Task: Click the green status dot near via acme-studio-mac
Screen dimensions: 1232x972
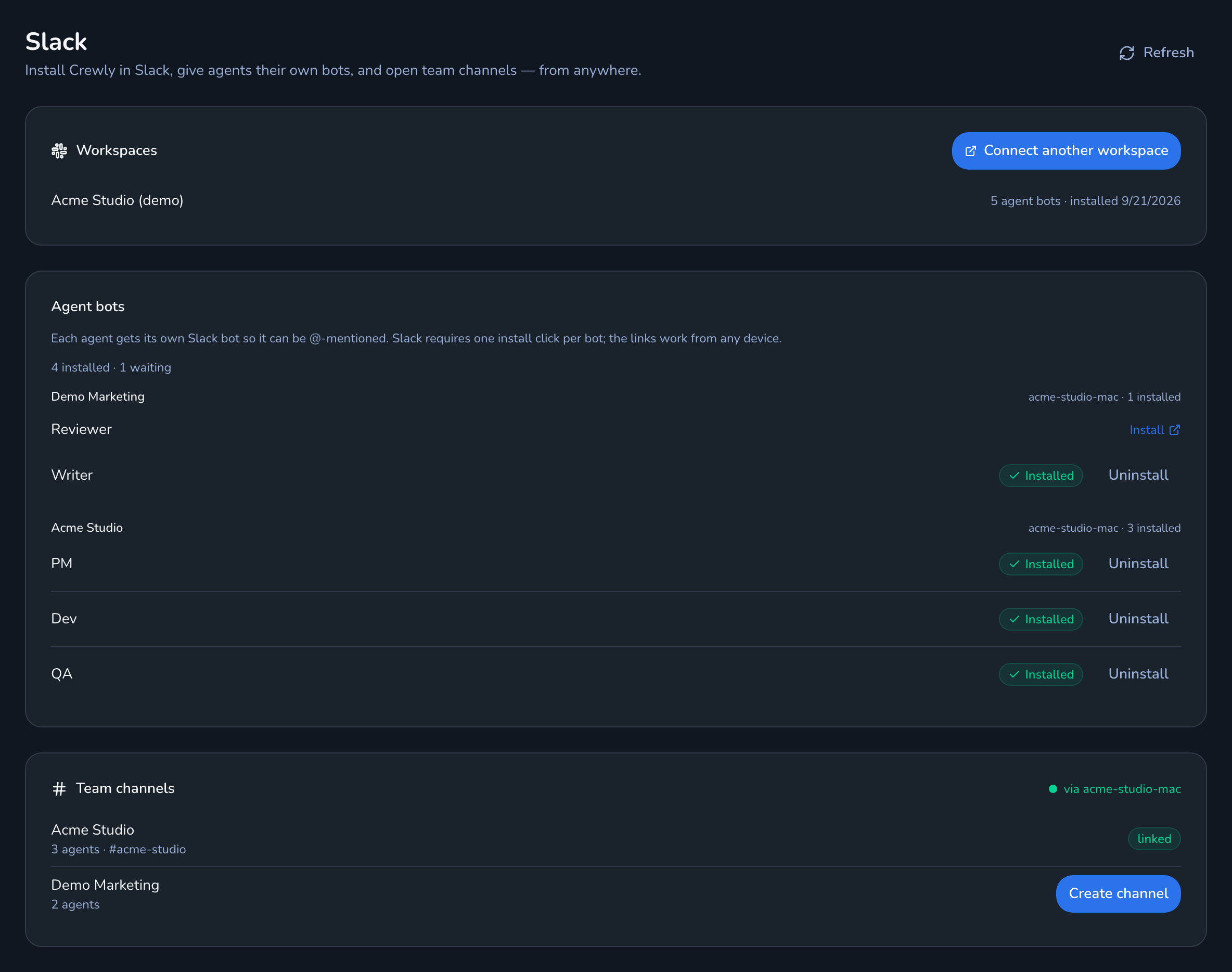Action: (1053, 789)
